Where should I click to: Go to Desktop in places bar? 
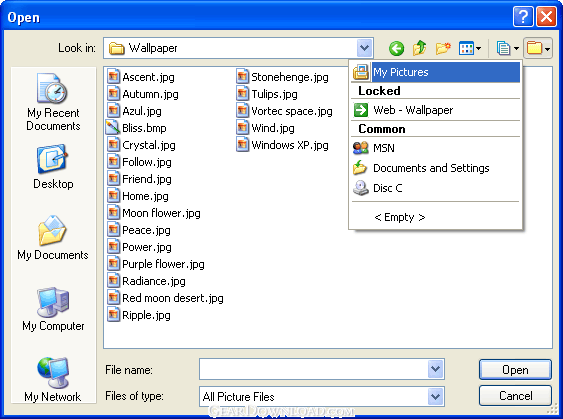[x=53, y=167]
